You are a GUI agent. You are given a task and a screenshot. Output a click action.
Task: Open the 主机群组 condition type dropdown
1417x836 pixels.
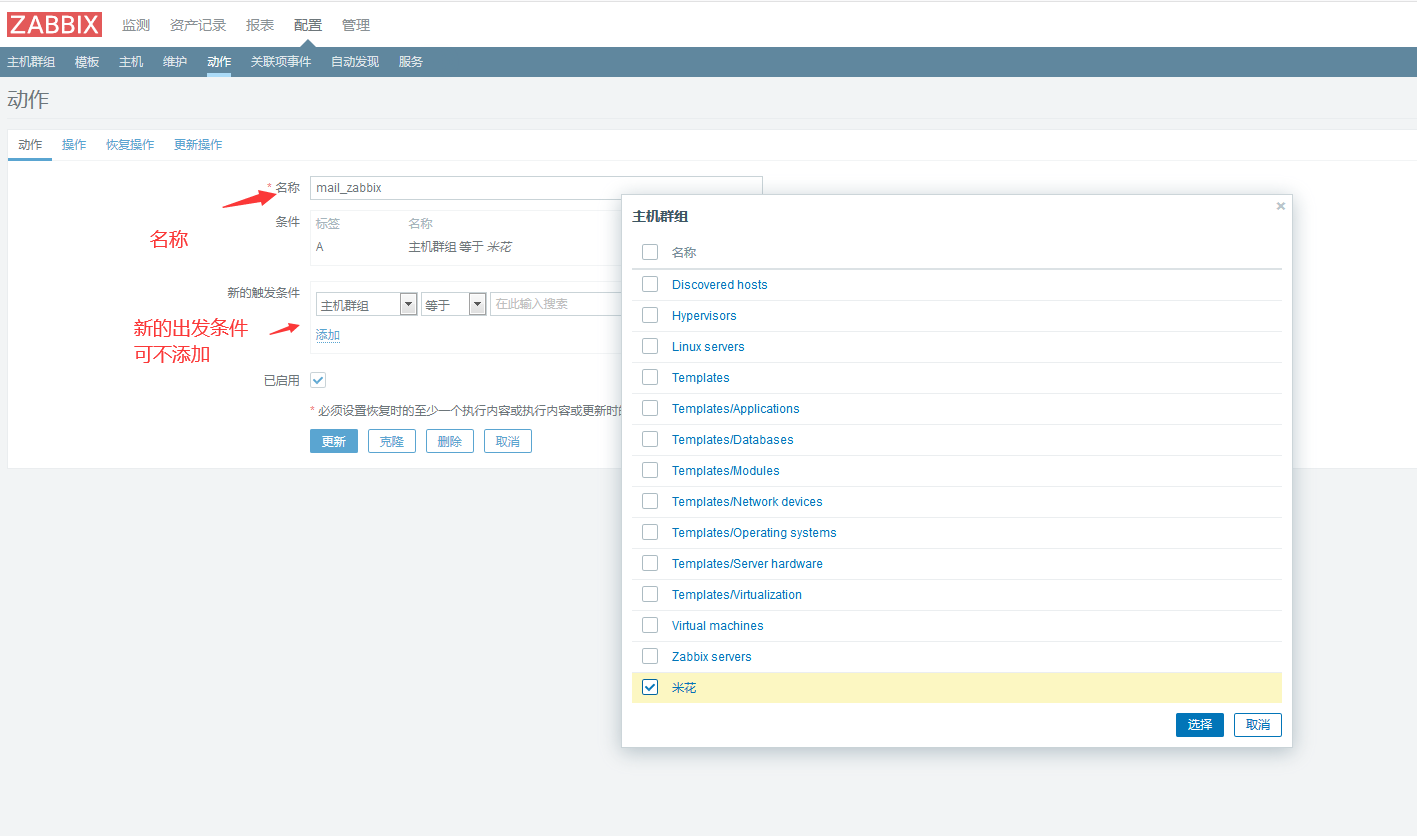(366, 305)
